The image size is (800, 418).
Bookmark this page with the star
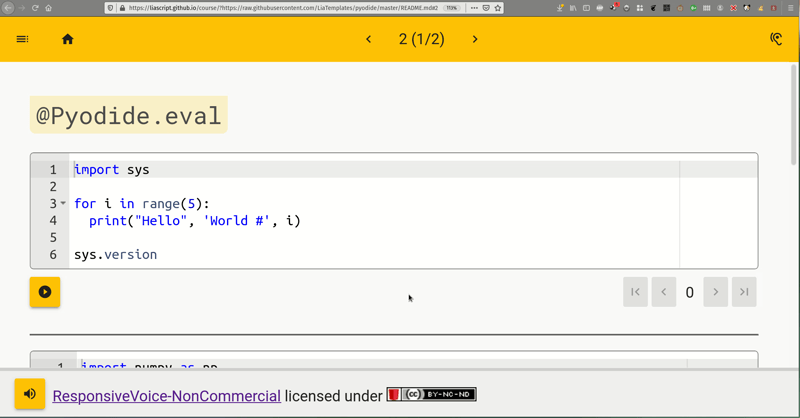pos(498,8)
